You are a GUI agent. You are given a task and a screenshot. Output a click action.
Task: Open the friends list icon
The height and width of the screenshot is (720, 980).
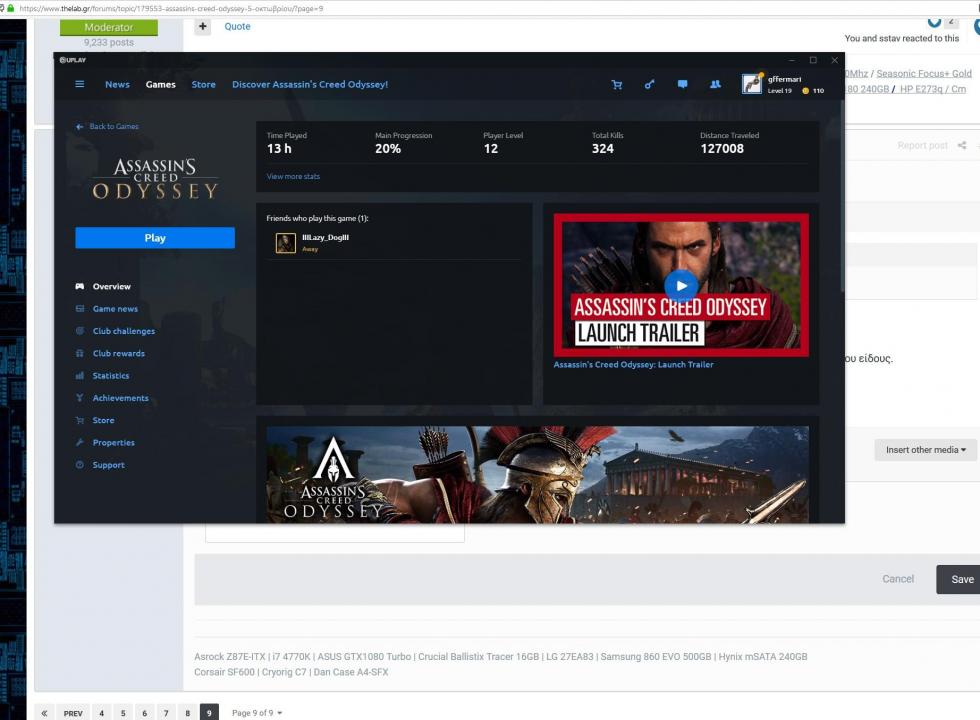715,84
